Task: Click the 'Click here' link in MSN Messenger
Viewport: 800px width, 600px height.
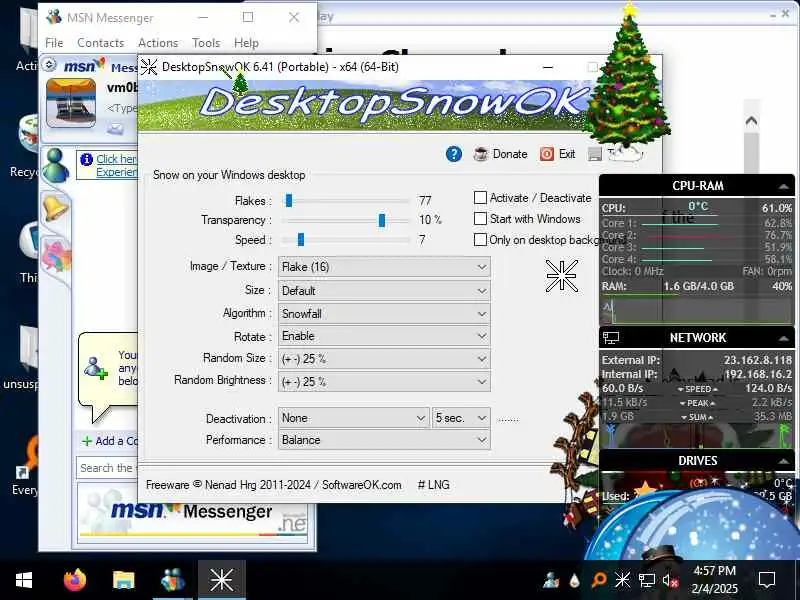Action: click(116, 159)
